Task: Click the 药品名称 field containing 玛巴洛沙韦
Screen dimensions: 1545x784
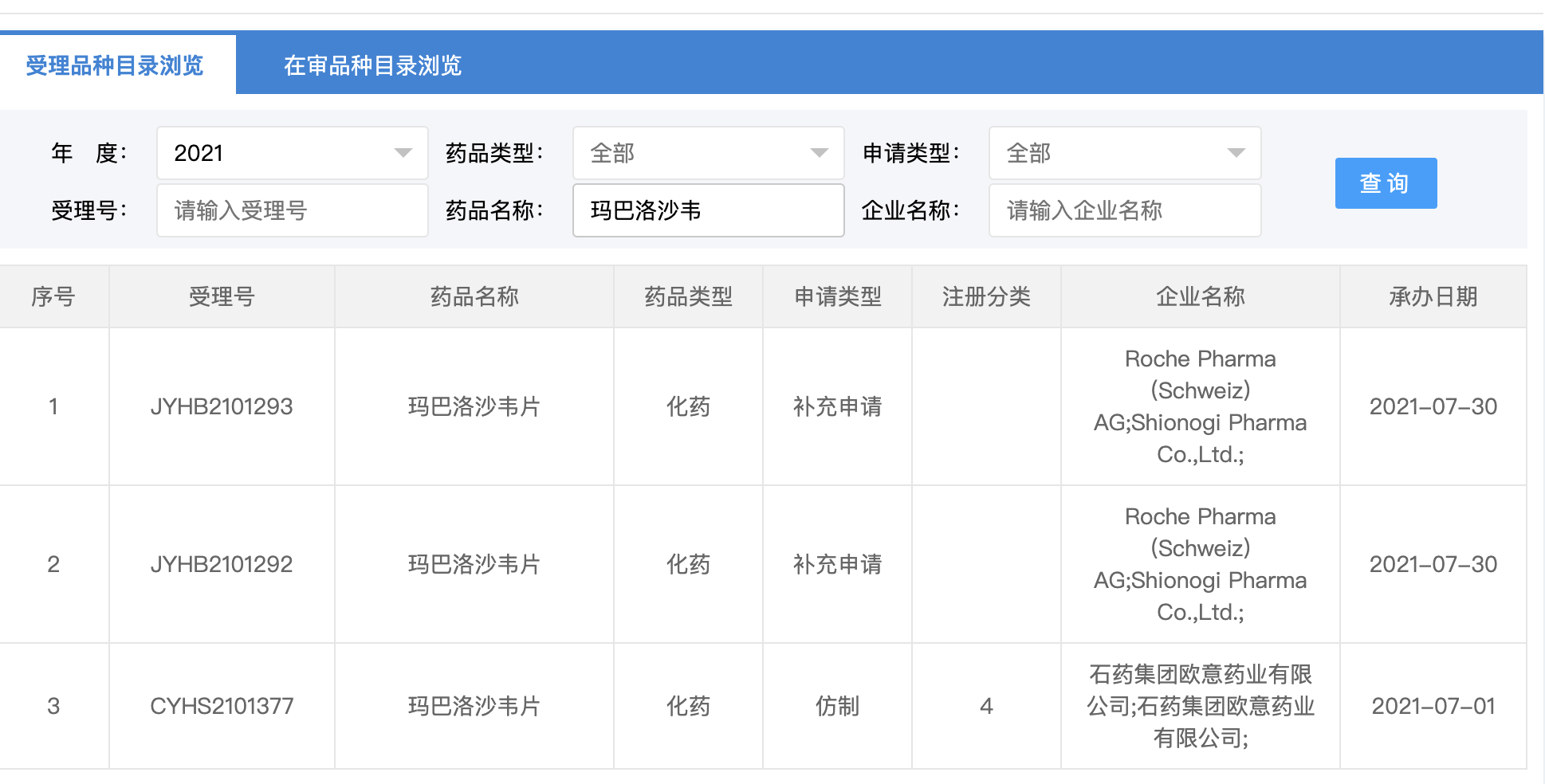Action: [x=708, y=210]
